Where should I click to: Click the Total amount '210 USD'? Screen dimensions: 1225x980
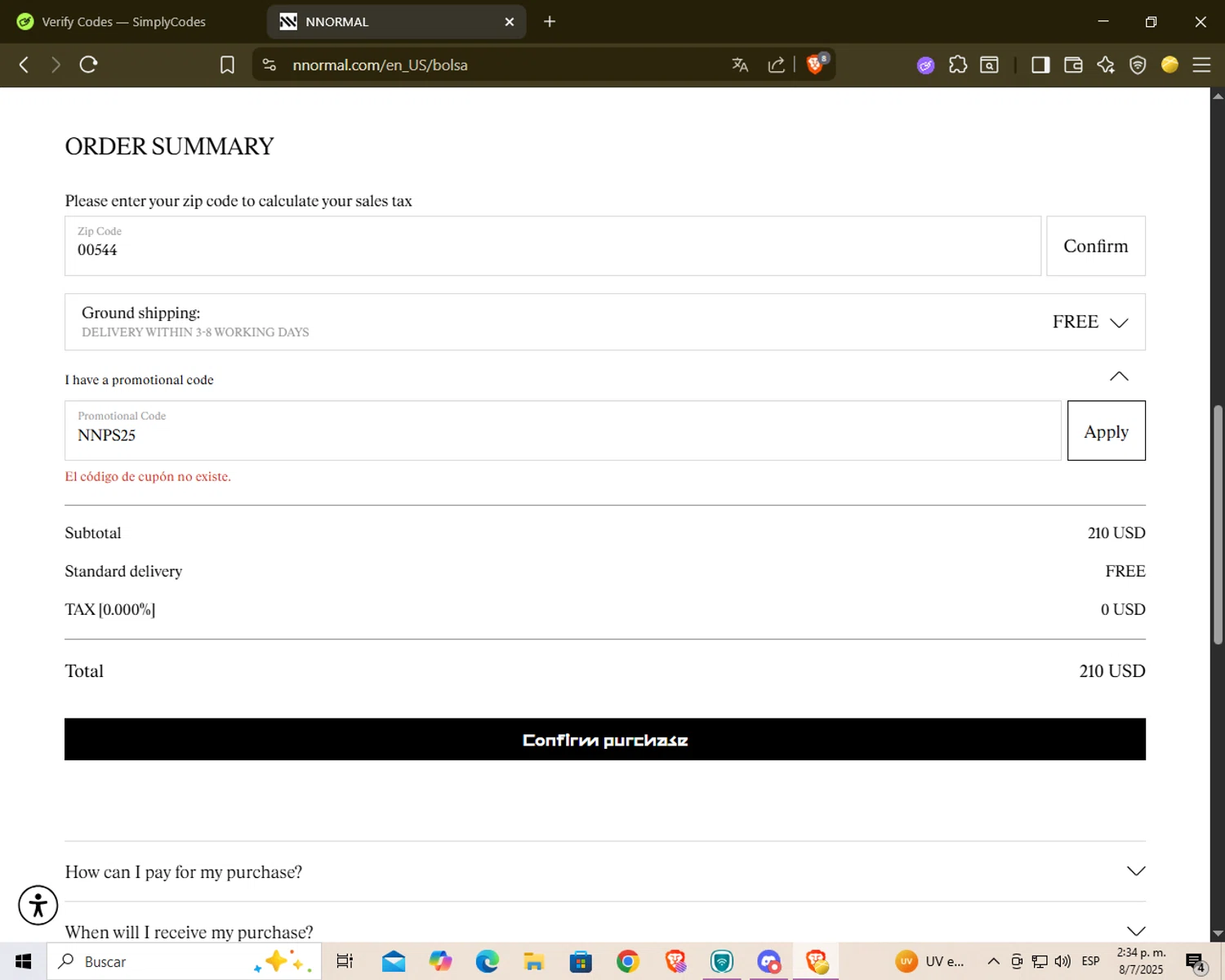coord(1112,670)
